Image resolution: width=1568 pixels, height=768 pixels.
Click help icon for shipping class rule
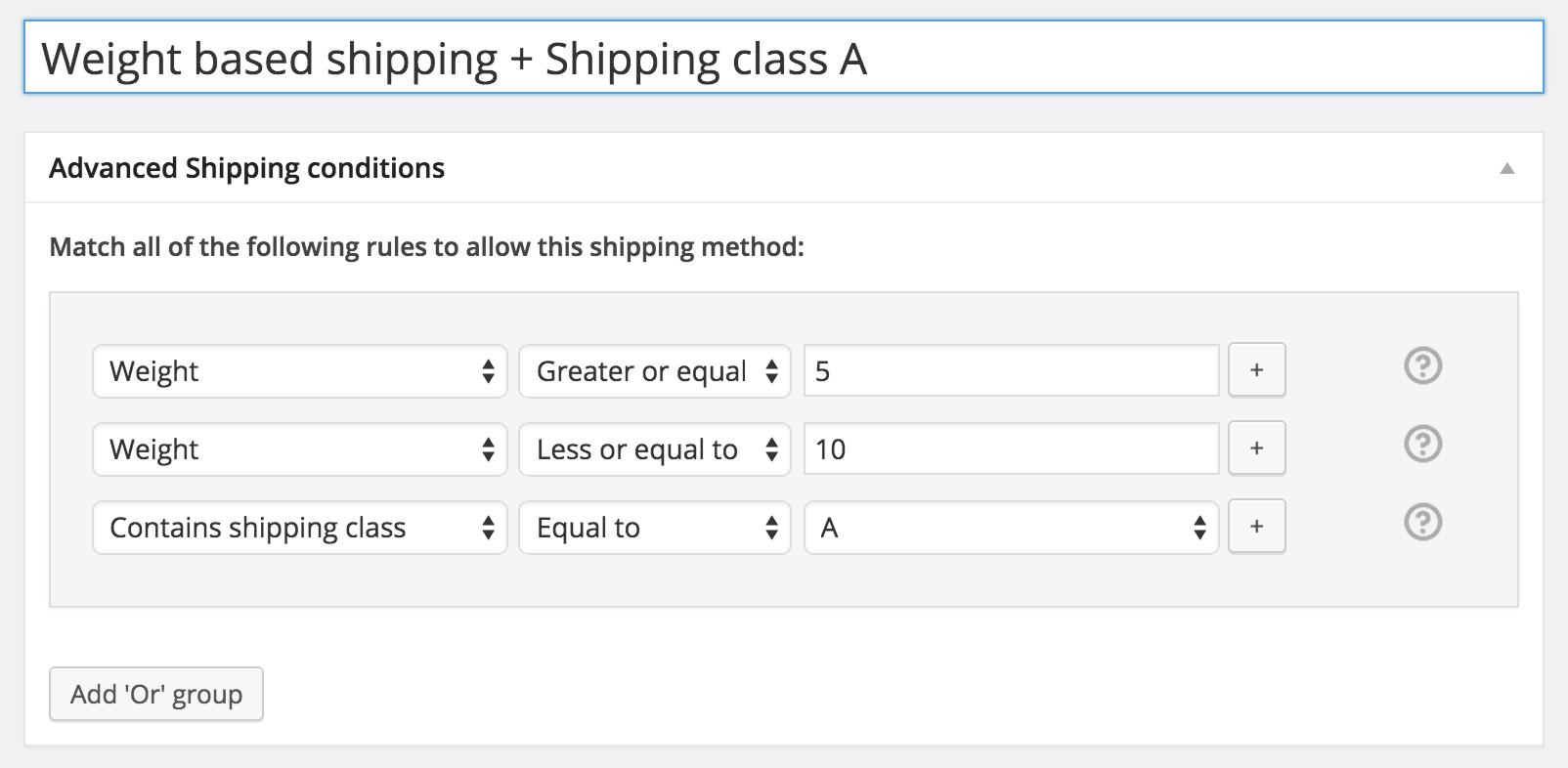1422,523
